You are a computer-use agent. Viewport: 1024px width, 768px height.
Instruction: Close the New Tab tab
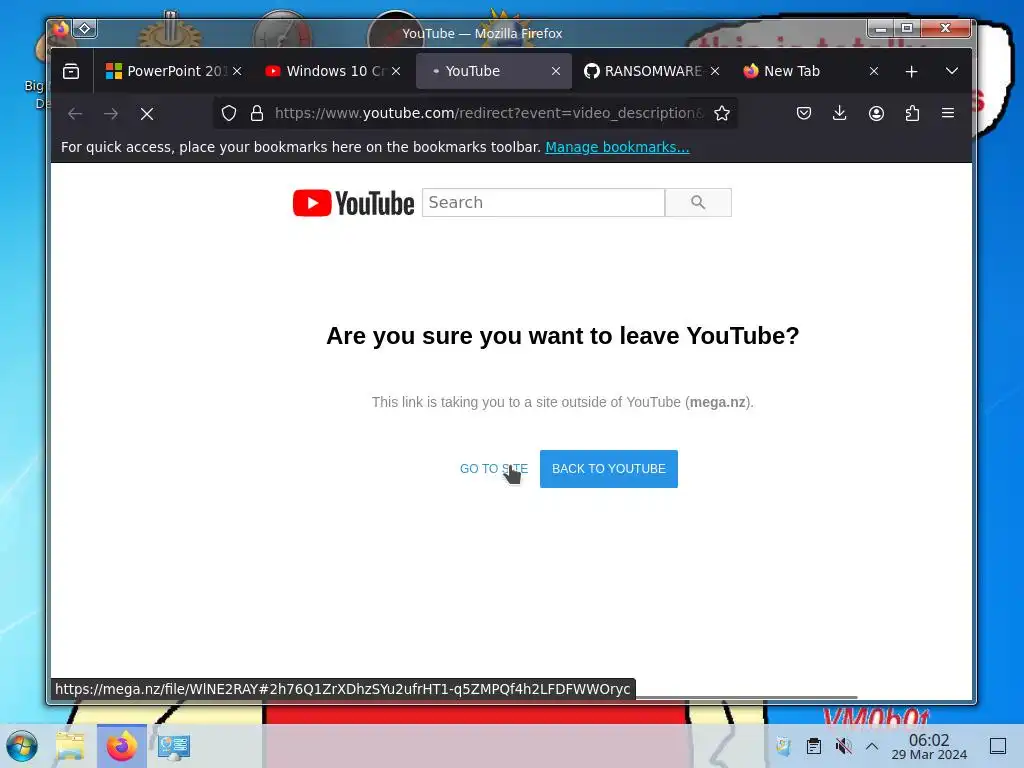[x=874, y=71]
